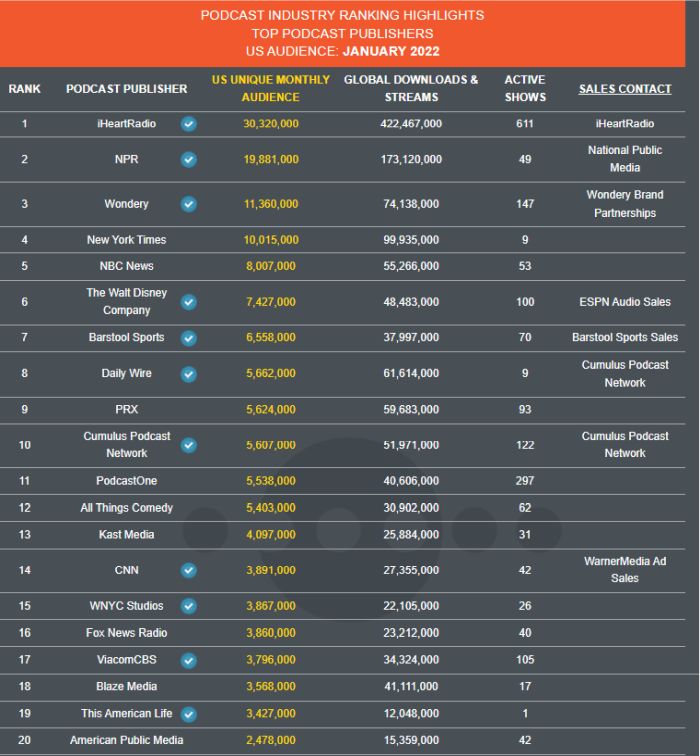The height and width of the screenshot is (756, 700).
Task: Select the Blaze Media publisher name
Action: pyautogui.click(x=126, y=687)
